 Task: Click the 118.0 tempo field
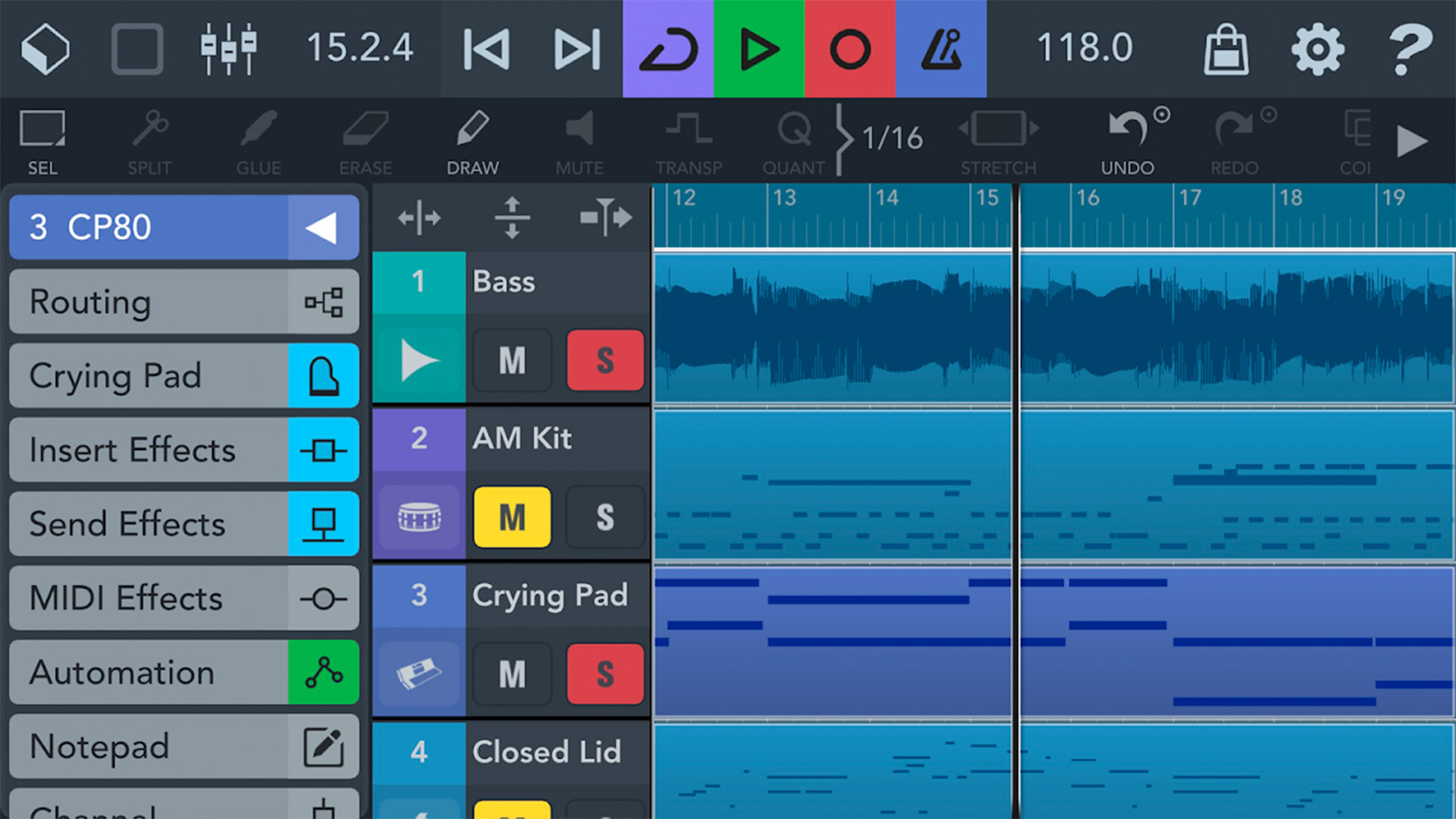coord(1084,49)
